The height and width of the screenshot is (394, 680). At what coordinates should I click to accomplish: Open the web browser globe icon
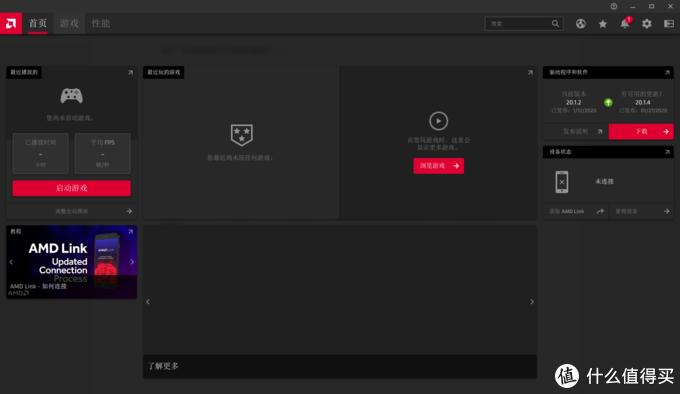[x=581, y=24]
